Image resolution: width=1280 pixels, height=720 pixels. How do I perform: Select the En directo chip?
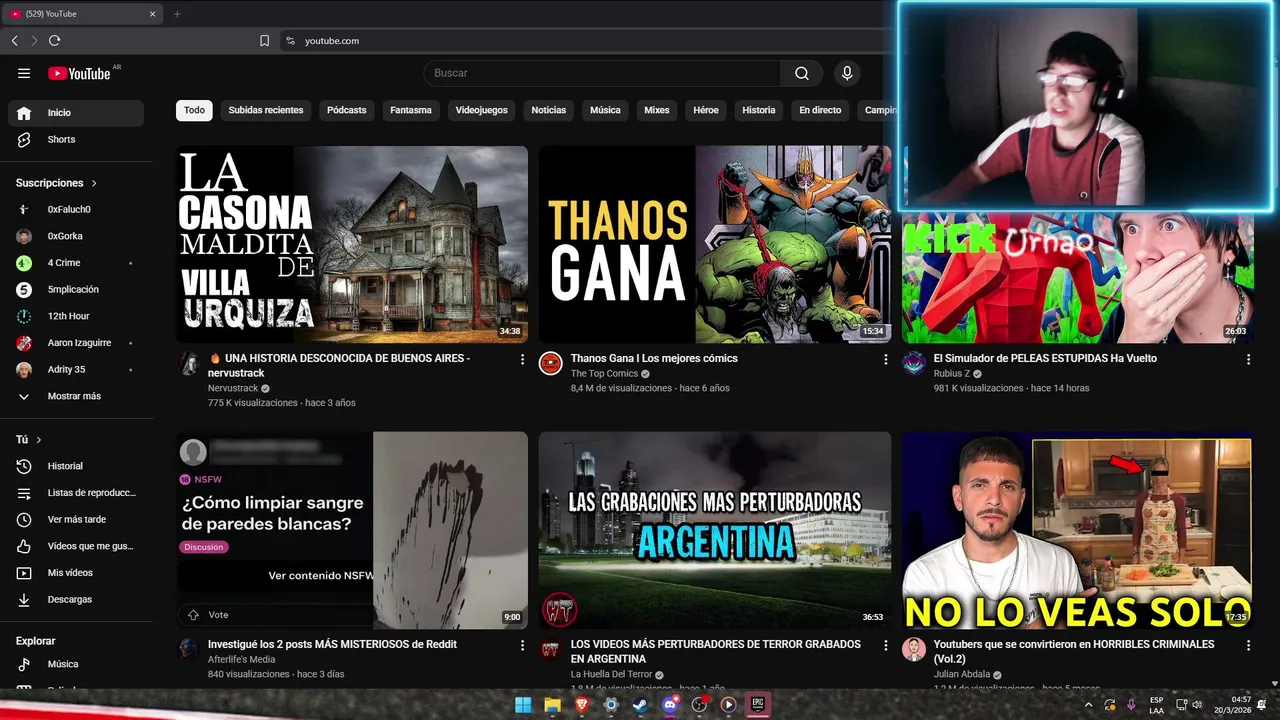click(820, 110)
